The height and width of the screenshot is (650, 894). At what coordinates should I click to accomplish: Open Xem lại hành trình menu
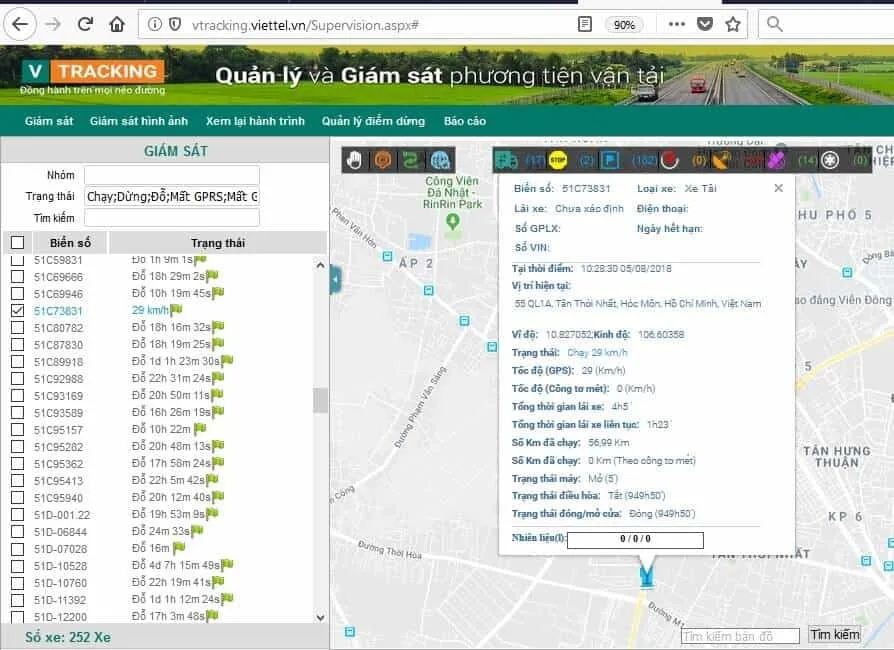click(x=255, y=121)
